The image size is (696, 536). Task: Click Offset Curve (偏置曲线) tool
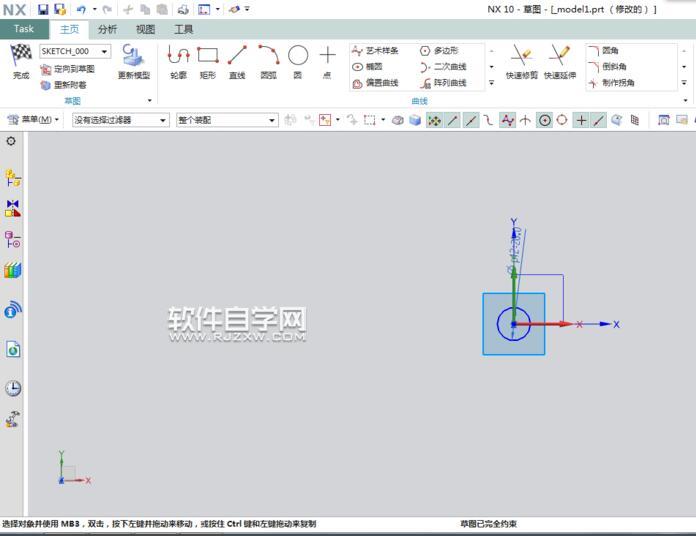[x=375, y=83]
